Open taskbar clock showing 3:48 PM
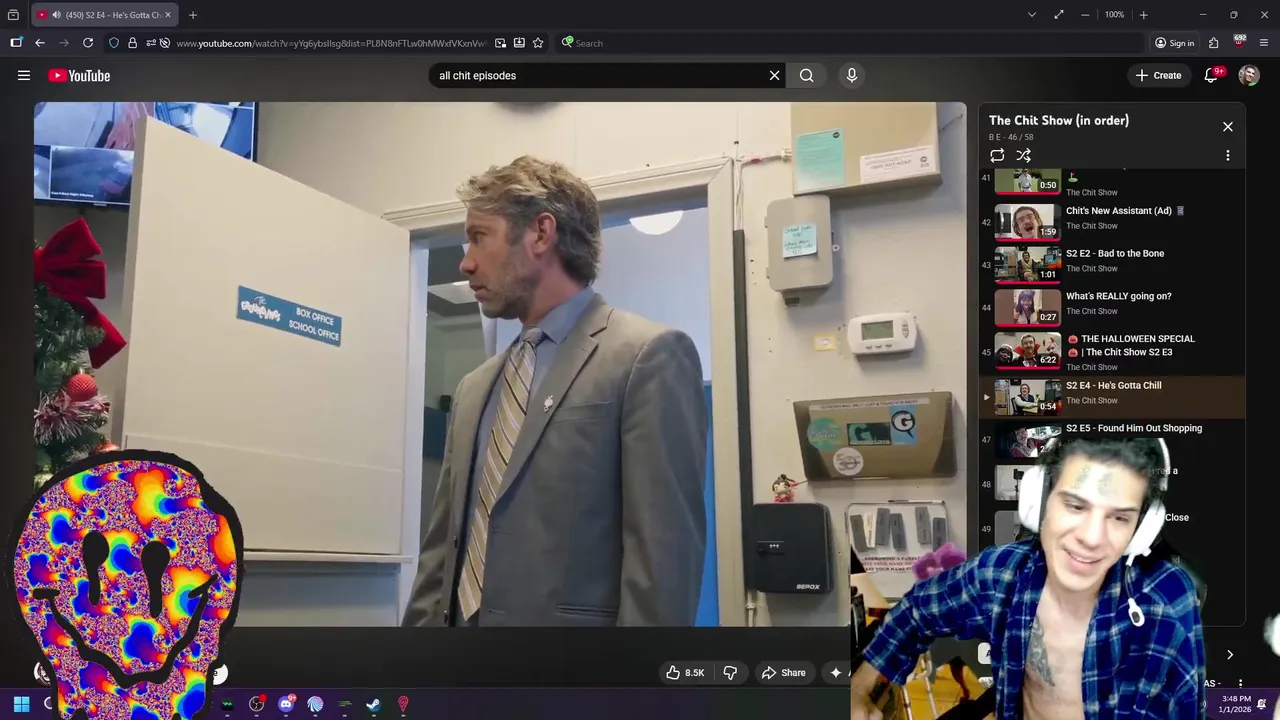This screenshot has height=720, width=1280. coord(1235,704)
